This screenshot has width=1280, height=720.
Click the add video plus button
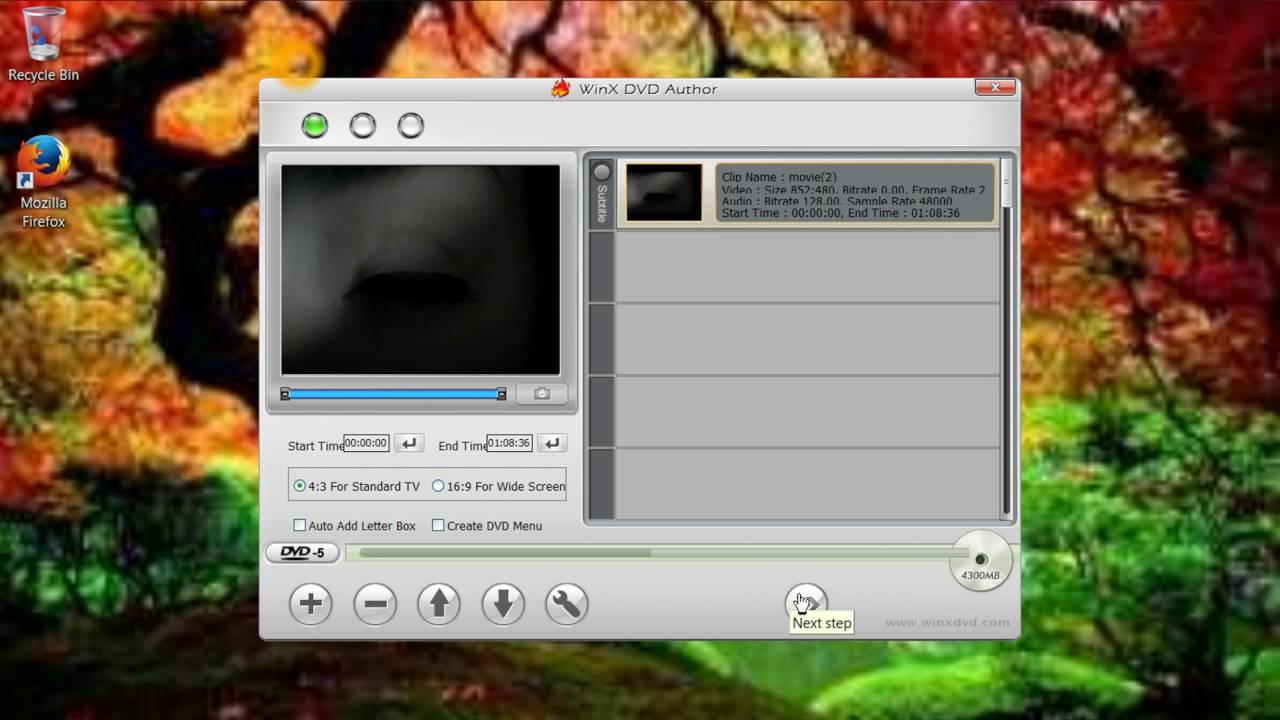pyautogui.click(x=311, y=604)
